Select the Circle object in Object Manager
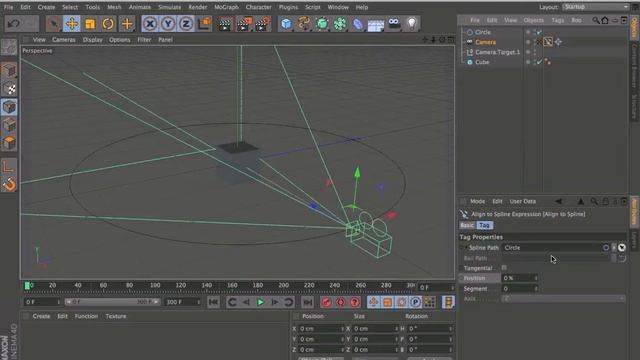The width and height of the screenshot is (640, 360). click(x=483, y=32)
